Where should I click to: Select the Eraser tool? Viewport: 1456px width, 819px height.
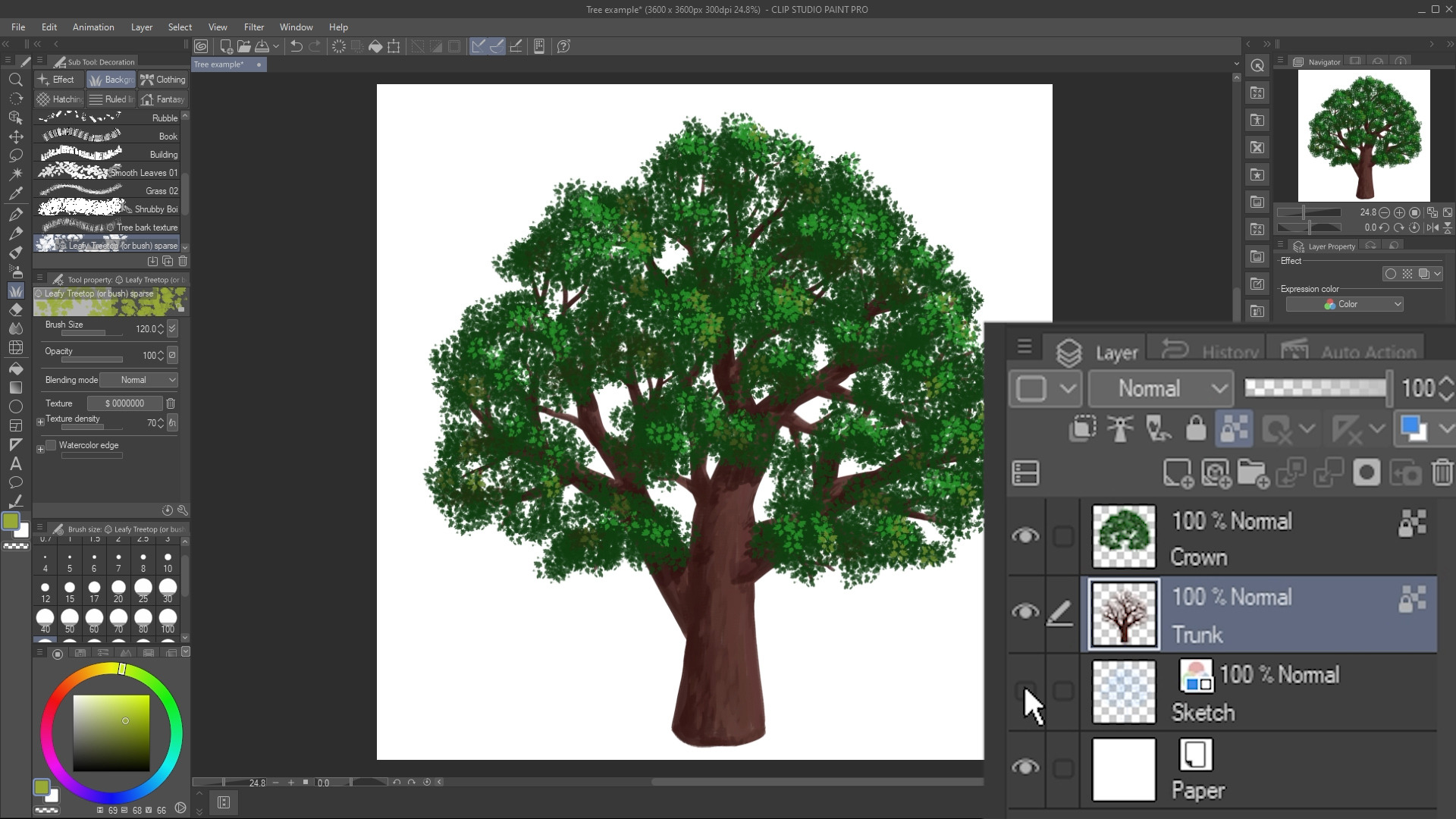click(x=15, y=309)
